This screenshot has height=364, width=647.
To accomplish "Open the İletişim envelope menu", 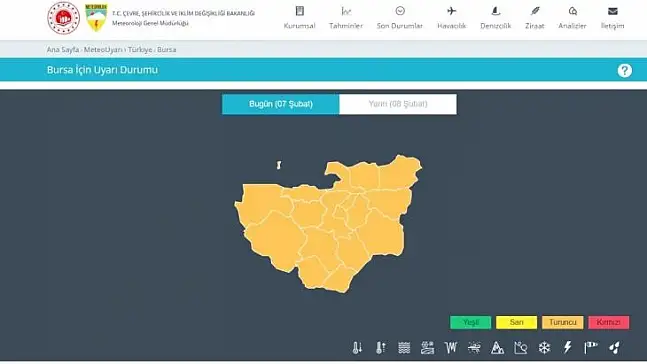I will click(x=612, y=18).
